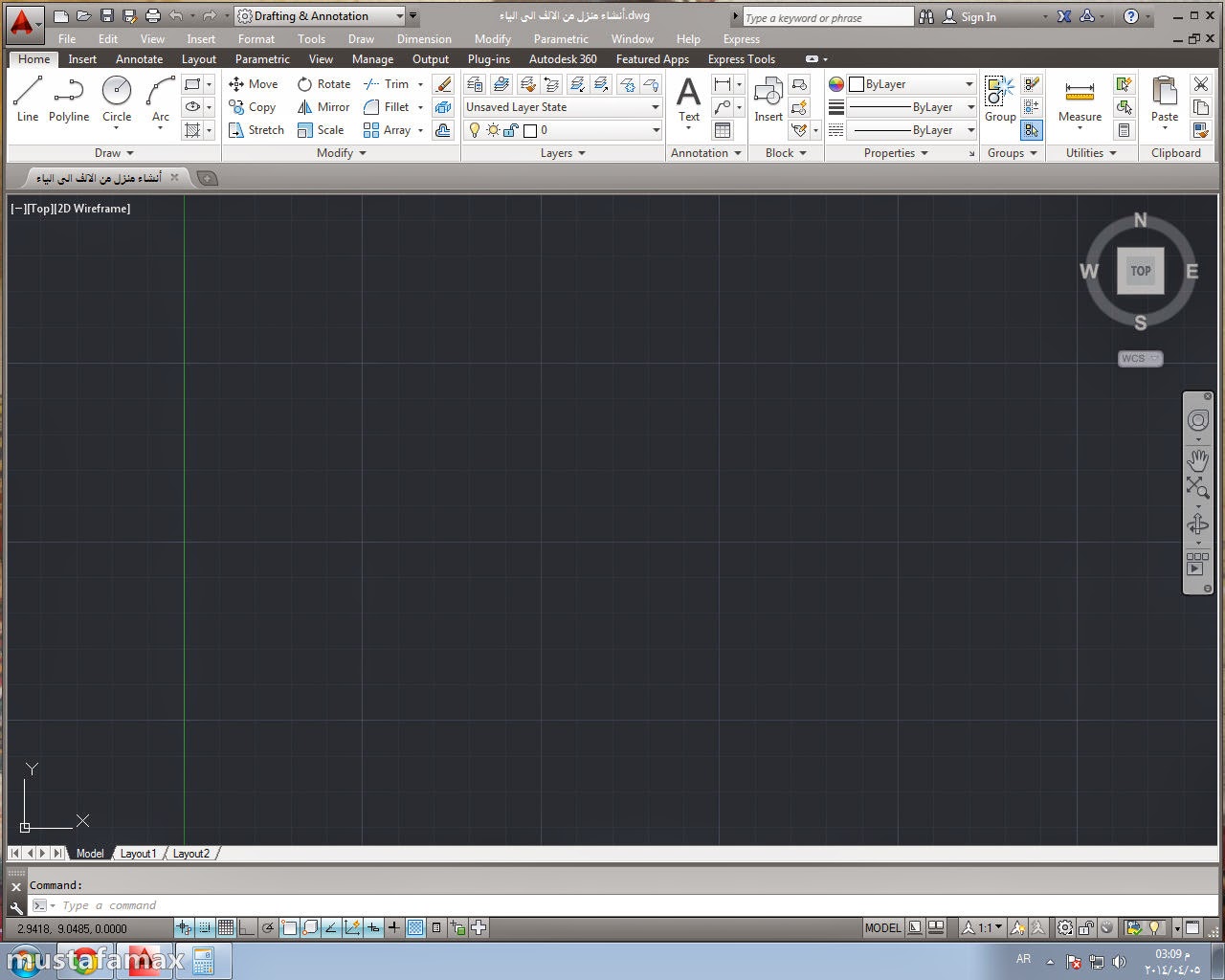Click the Plot print icon in quick access toolbar
This screenshot has height=980, width=1225.
152,16
